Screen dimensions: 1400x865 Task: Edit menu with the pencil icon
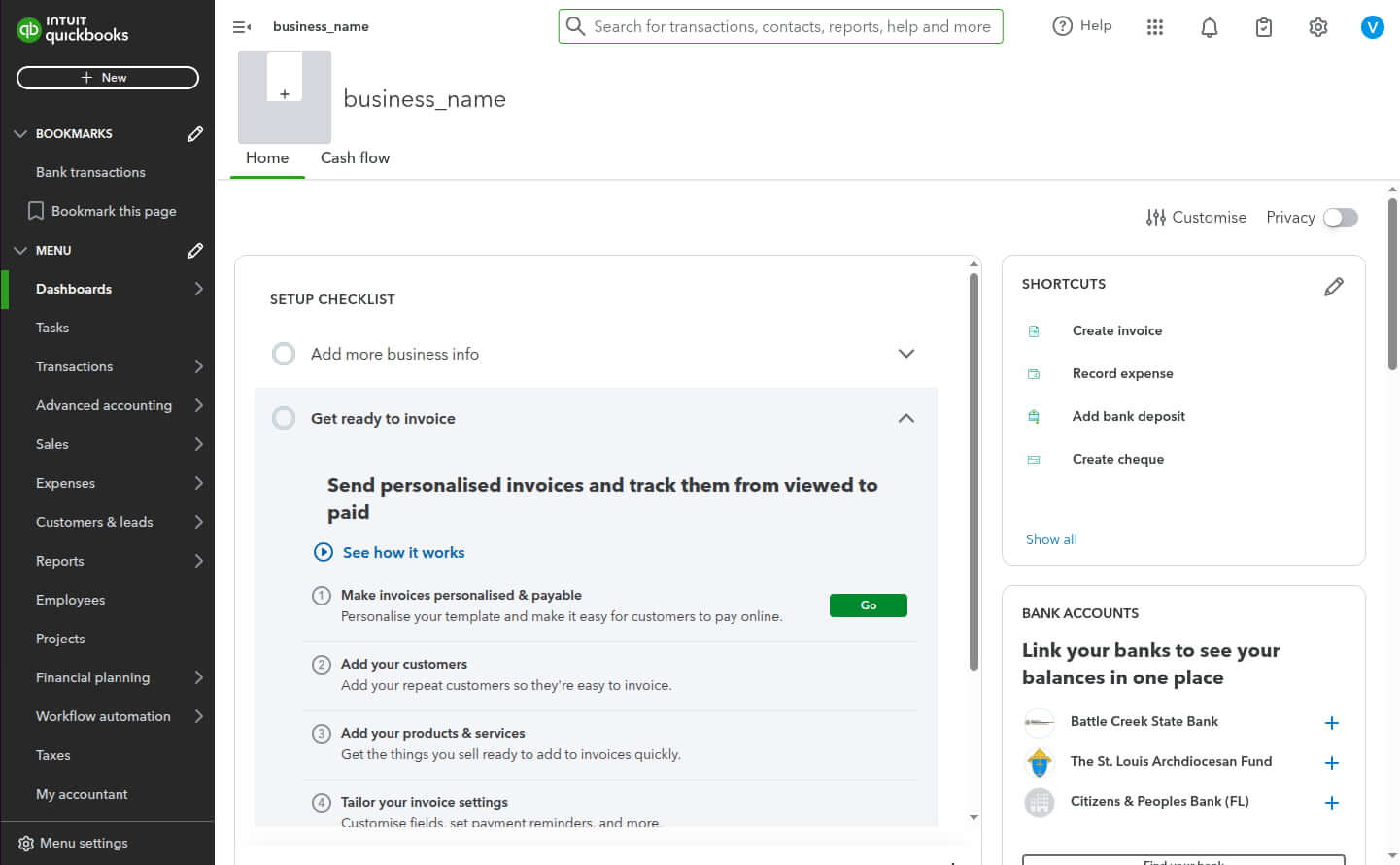(195, 251)
